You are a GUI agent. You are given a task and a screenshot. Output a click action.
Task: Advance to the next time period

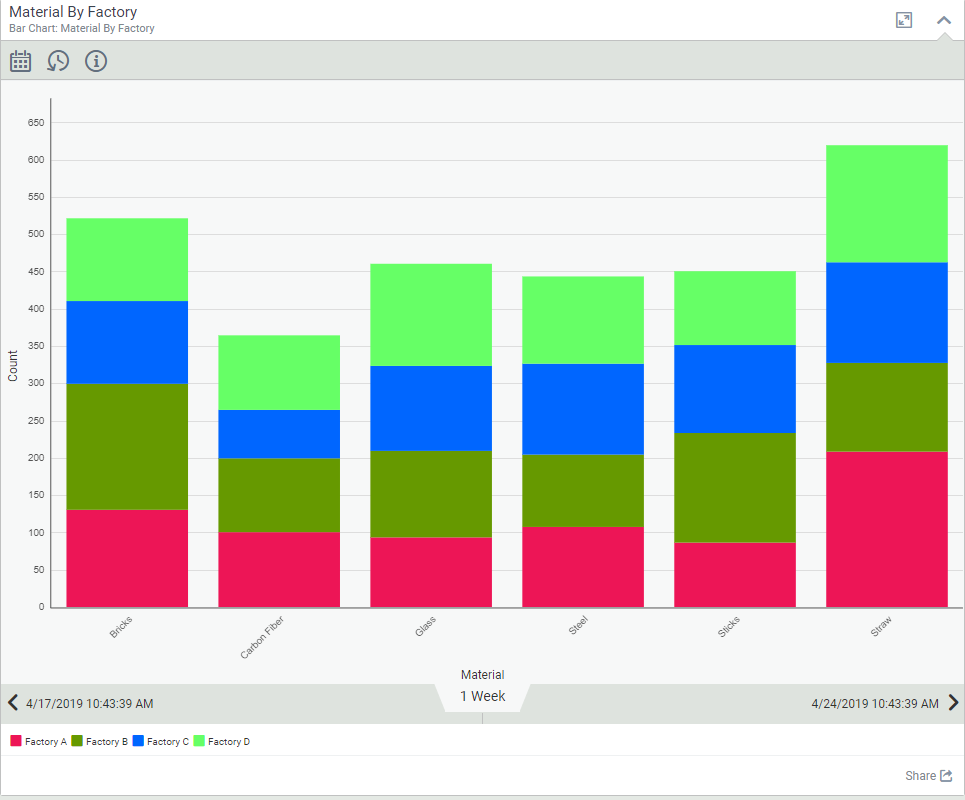click(953, 703)
